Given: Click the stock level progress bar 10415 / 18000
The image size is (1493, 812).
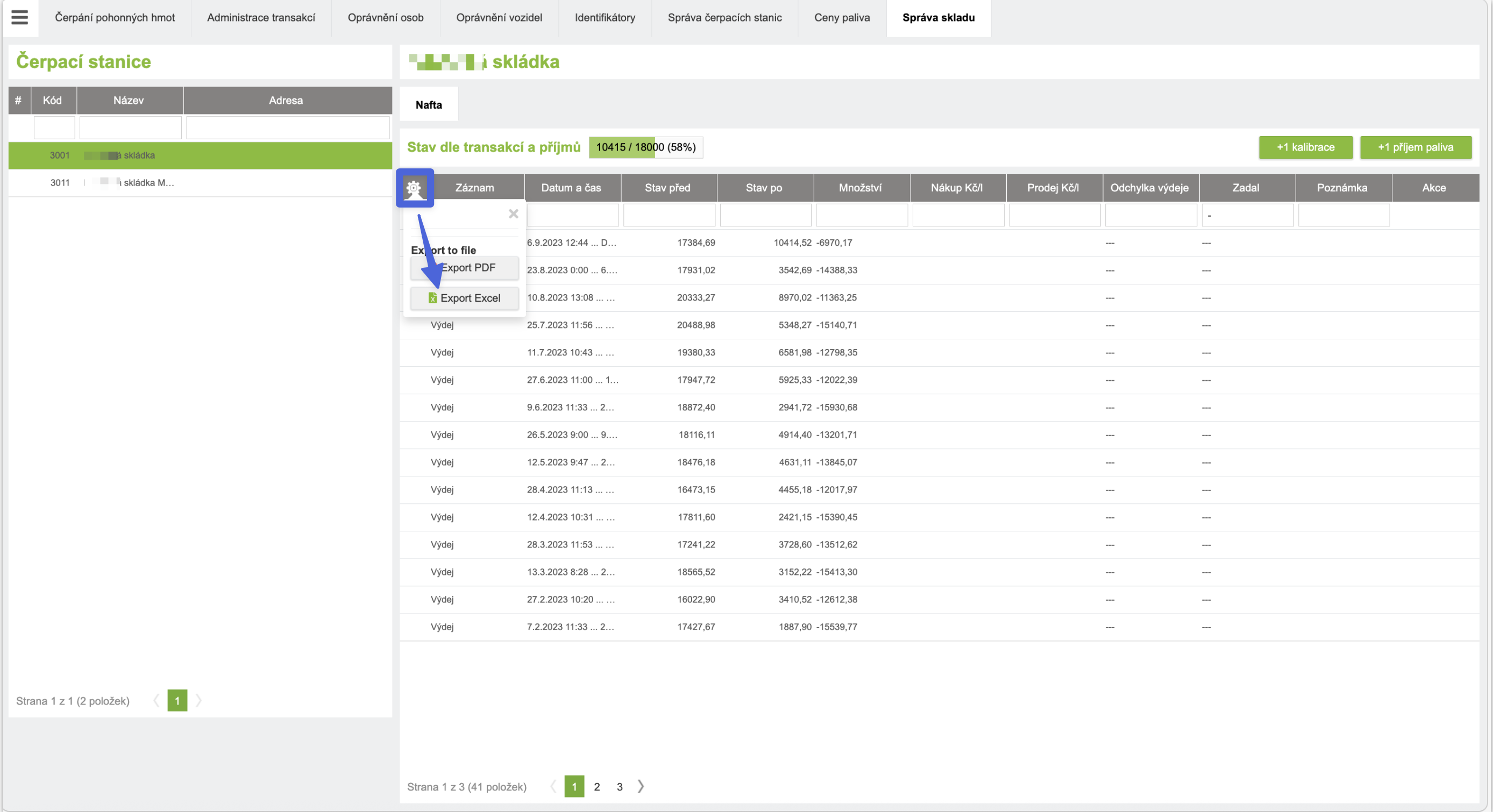Looking at the screenshot, I should point(645,147).
